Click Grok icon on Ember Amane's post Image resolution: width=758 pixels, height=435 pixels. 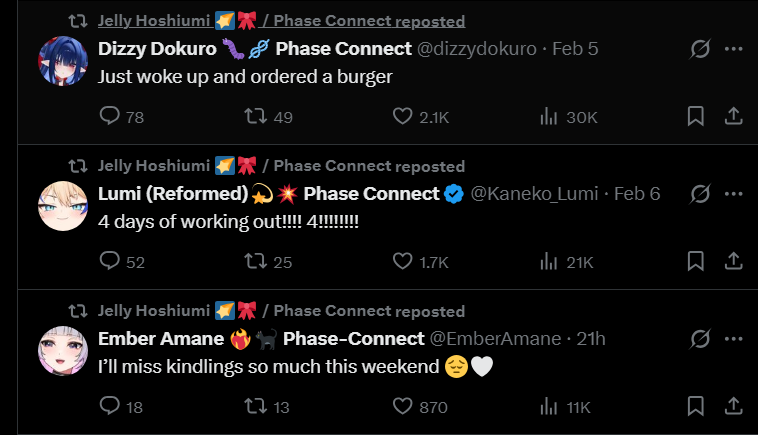(x=700, y=339)
